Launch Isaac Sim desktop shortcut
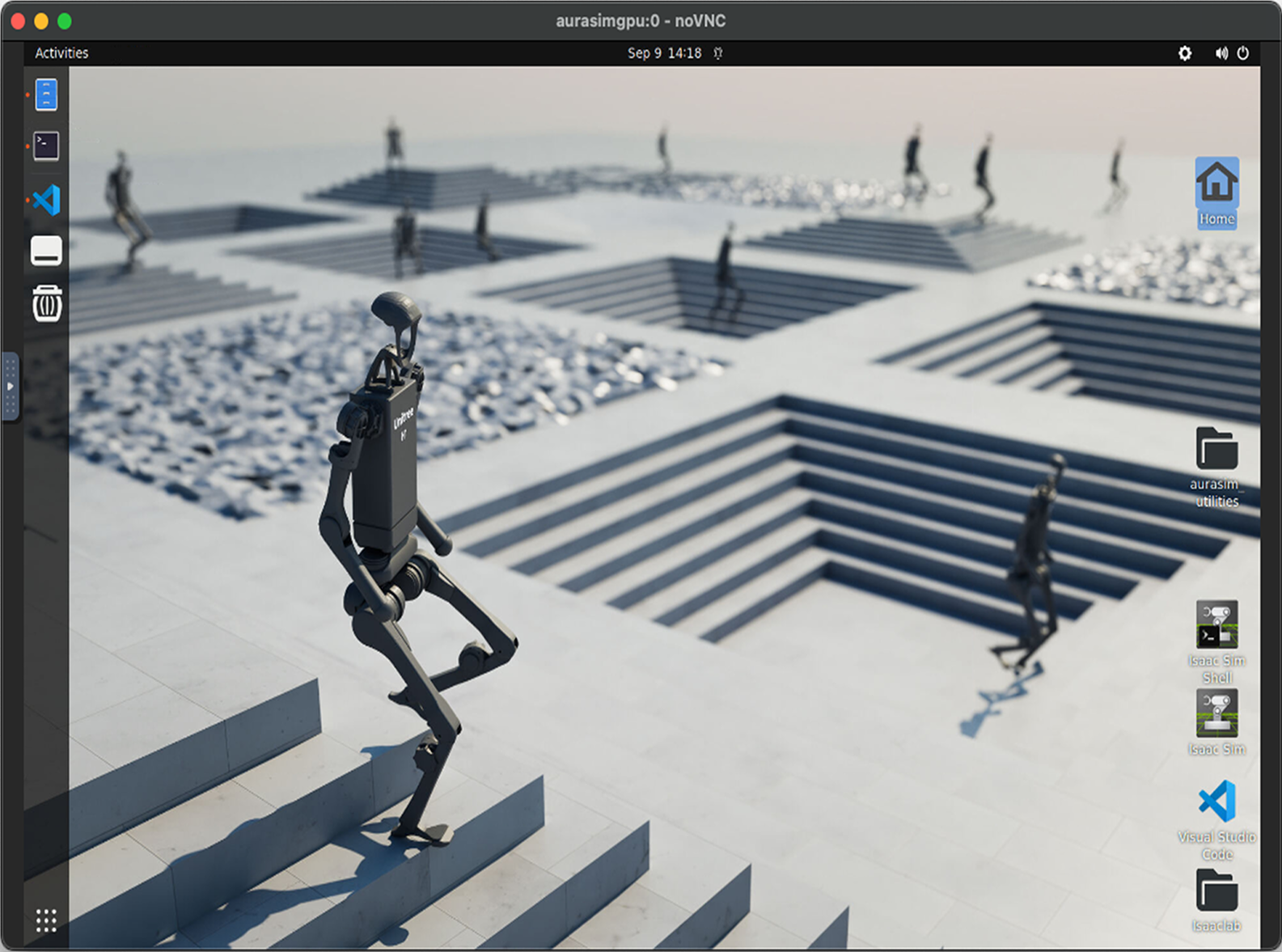1282x952 pixels. [1216, 722]
